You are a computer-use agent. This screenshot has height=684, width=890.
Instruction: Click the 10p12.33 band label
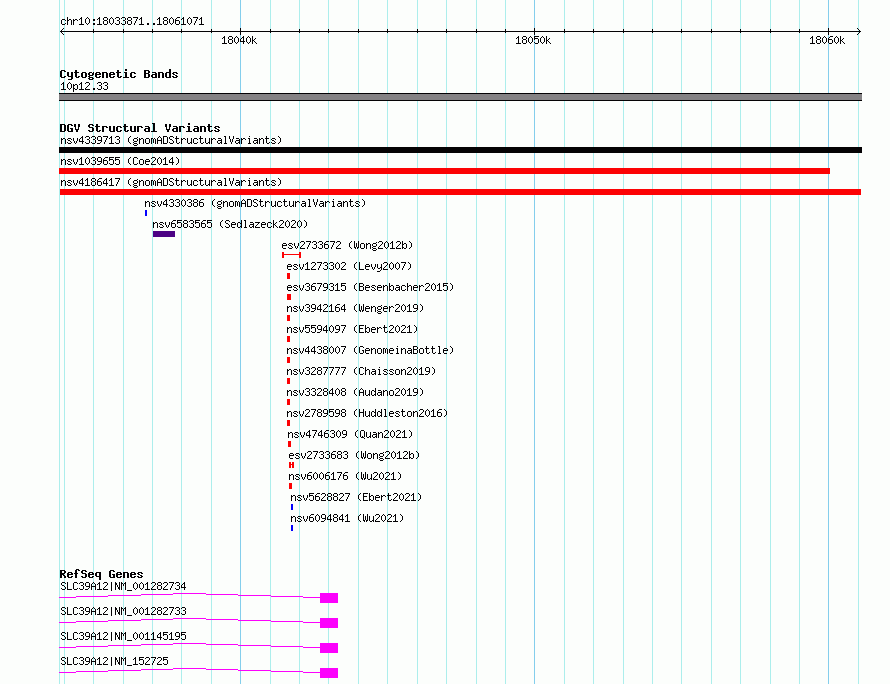[x=84, y=86]
